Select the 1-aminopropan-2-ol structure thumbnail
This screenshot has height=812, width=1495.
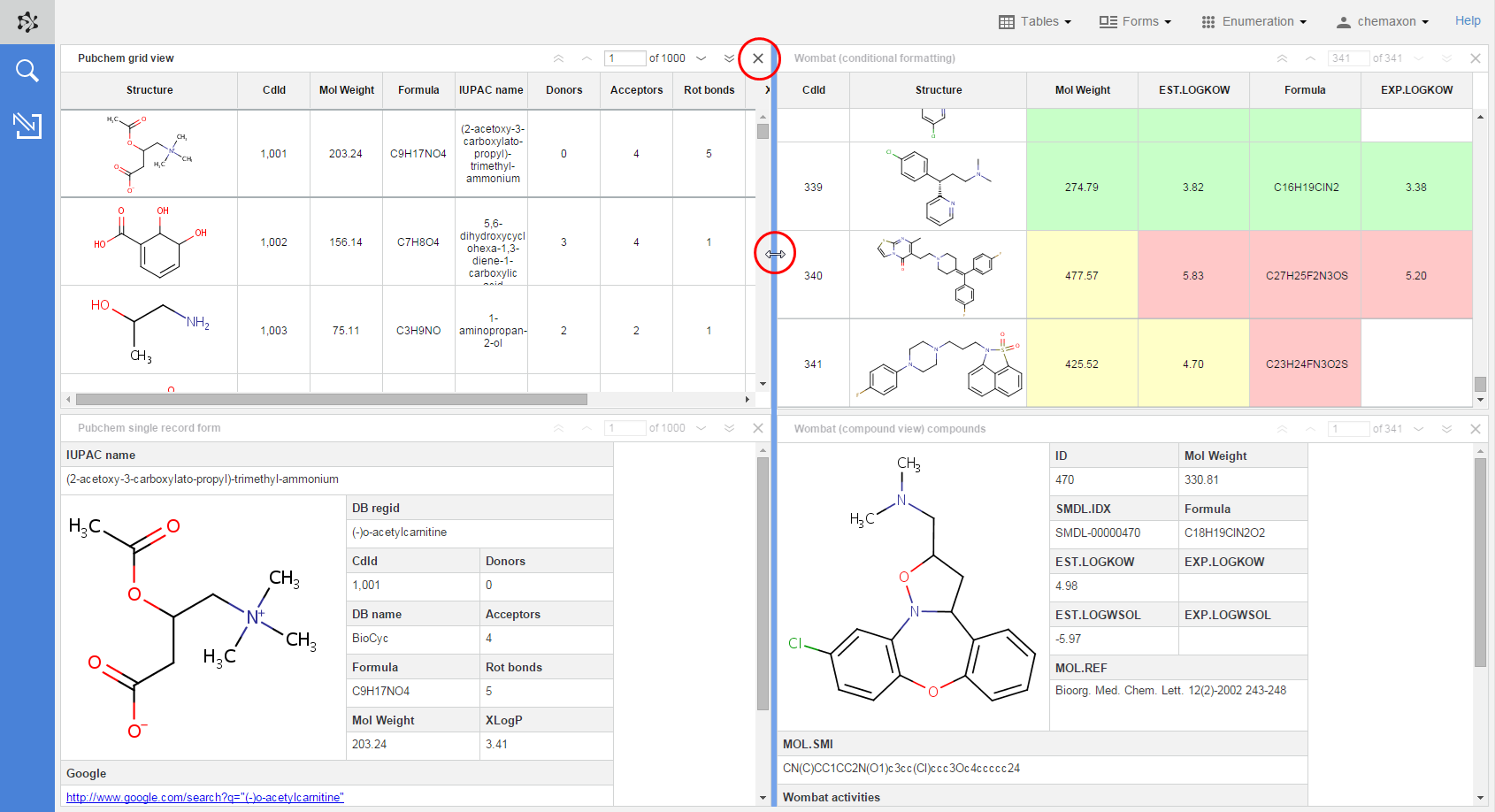click(149, 330)
